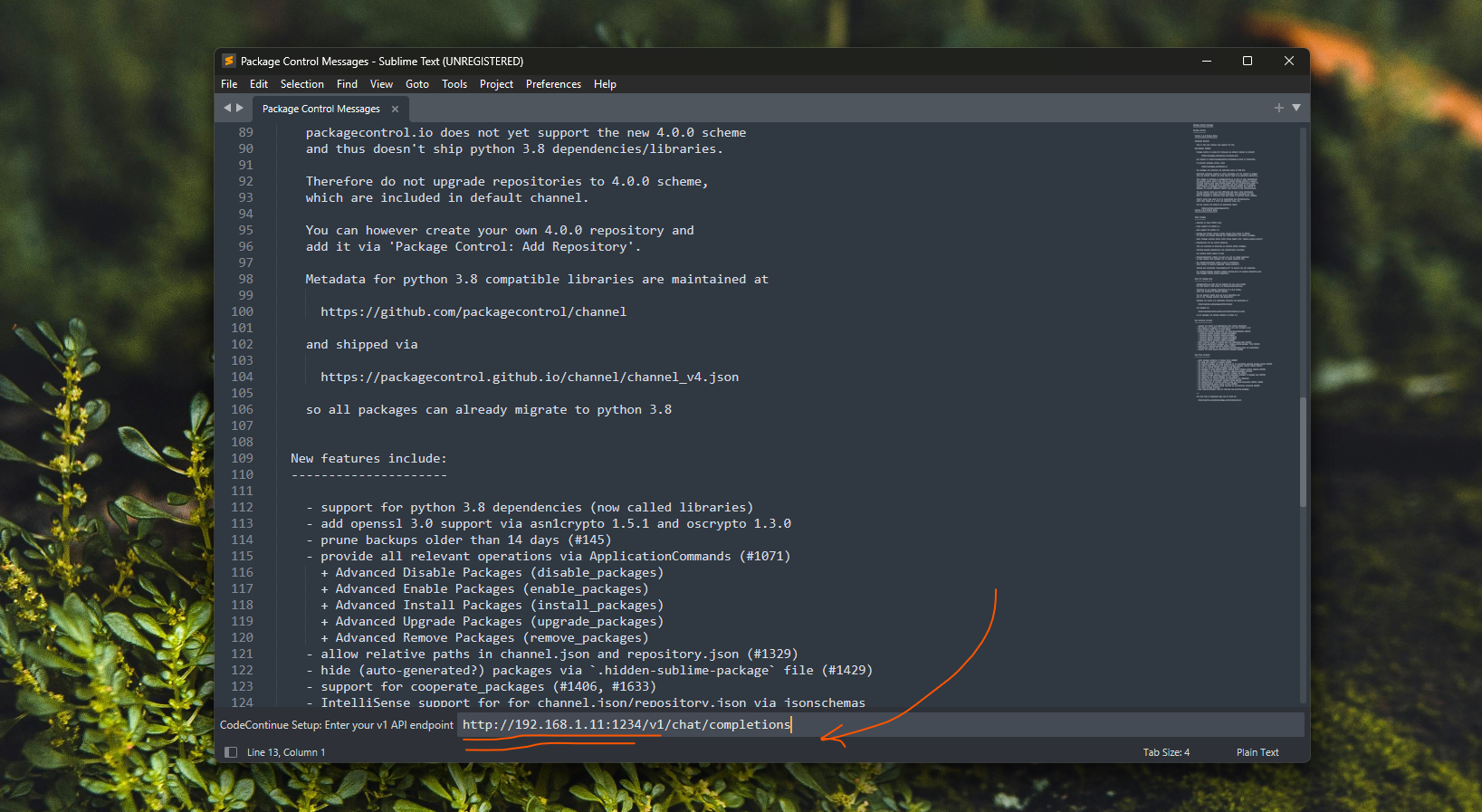Click Line 13, Column 1 status text
Viewport: 1482px width, 812px height.
click(x=286, y=752)
